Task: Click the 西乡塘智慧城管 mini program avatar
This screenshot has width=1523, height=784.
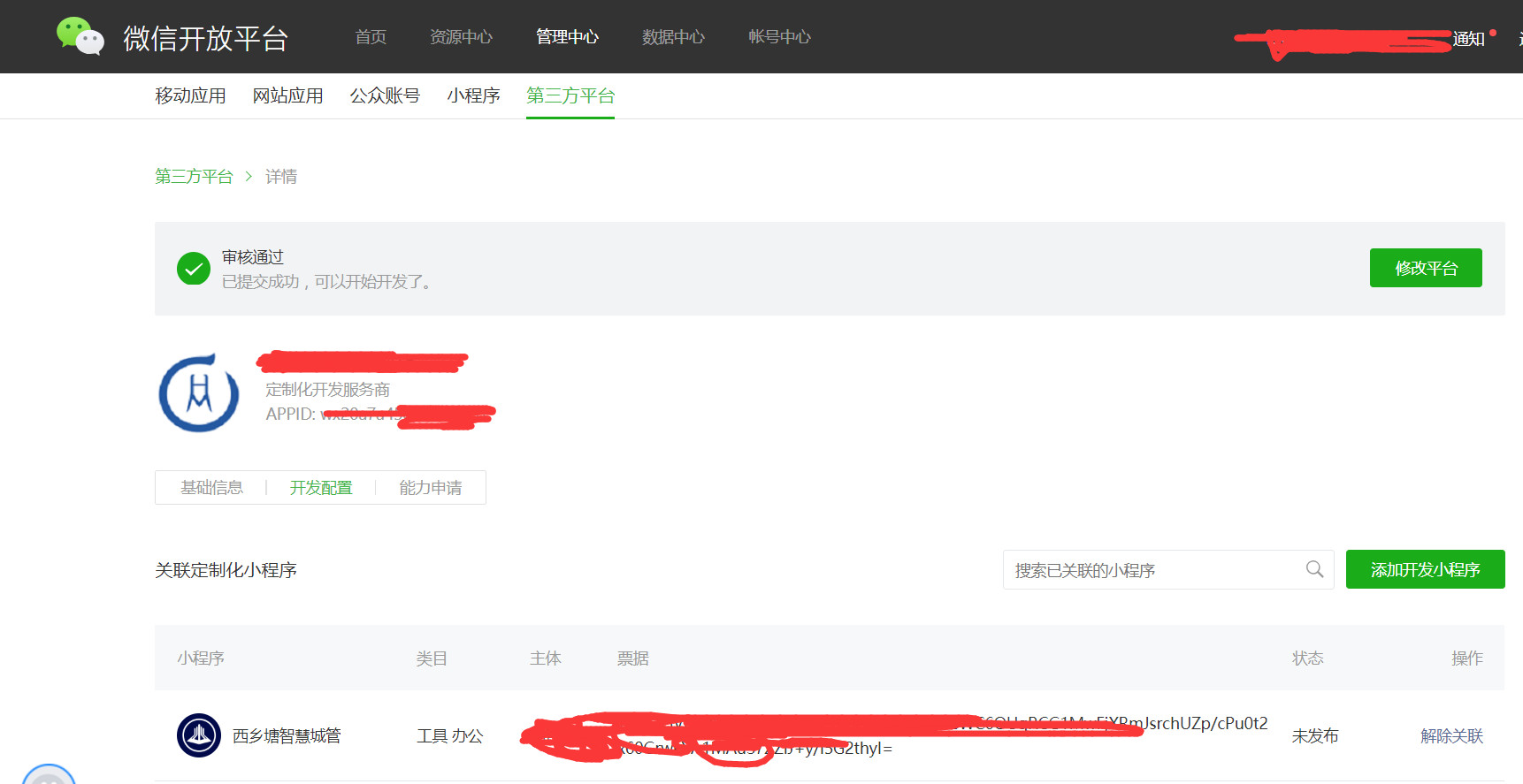Action: point(199,735)
